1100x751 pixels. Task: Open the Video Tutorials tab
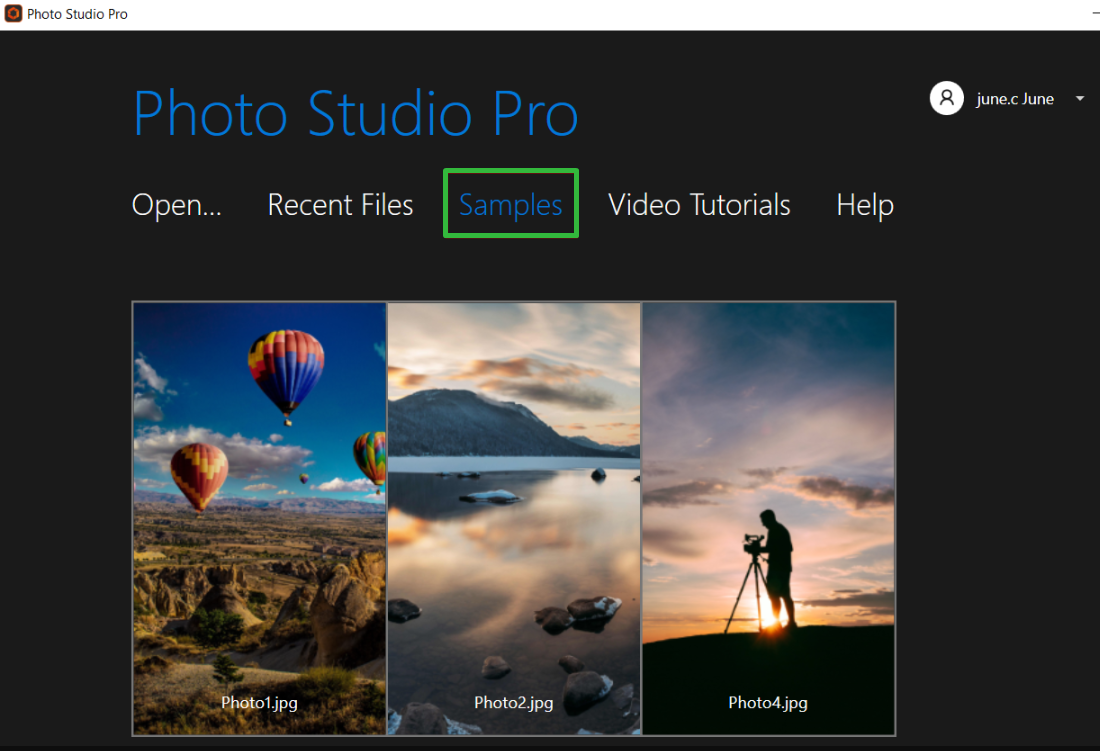[x=699, y=205]
